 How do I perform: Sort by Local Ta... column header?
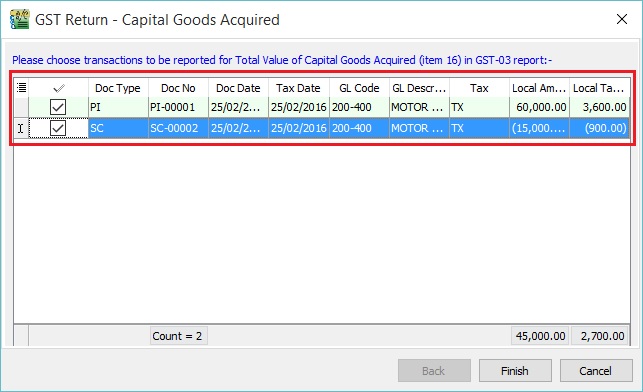pyautogui.click(x=599, y=88)
